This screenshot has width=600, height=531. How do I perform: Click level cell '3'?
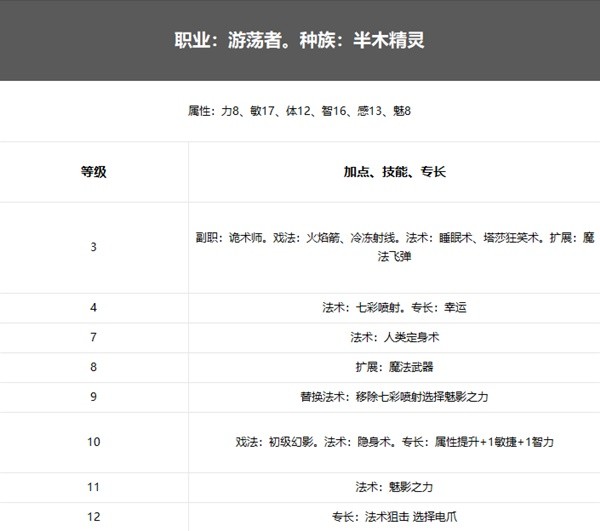[x=93, y=247]
